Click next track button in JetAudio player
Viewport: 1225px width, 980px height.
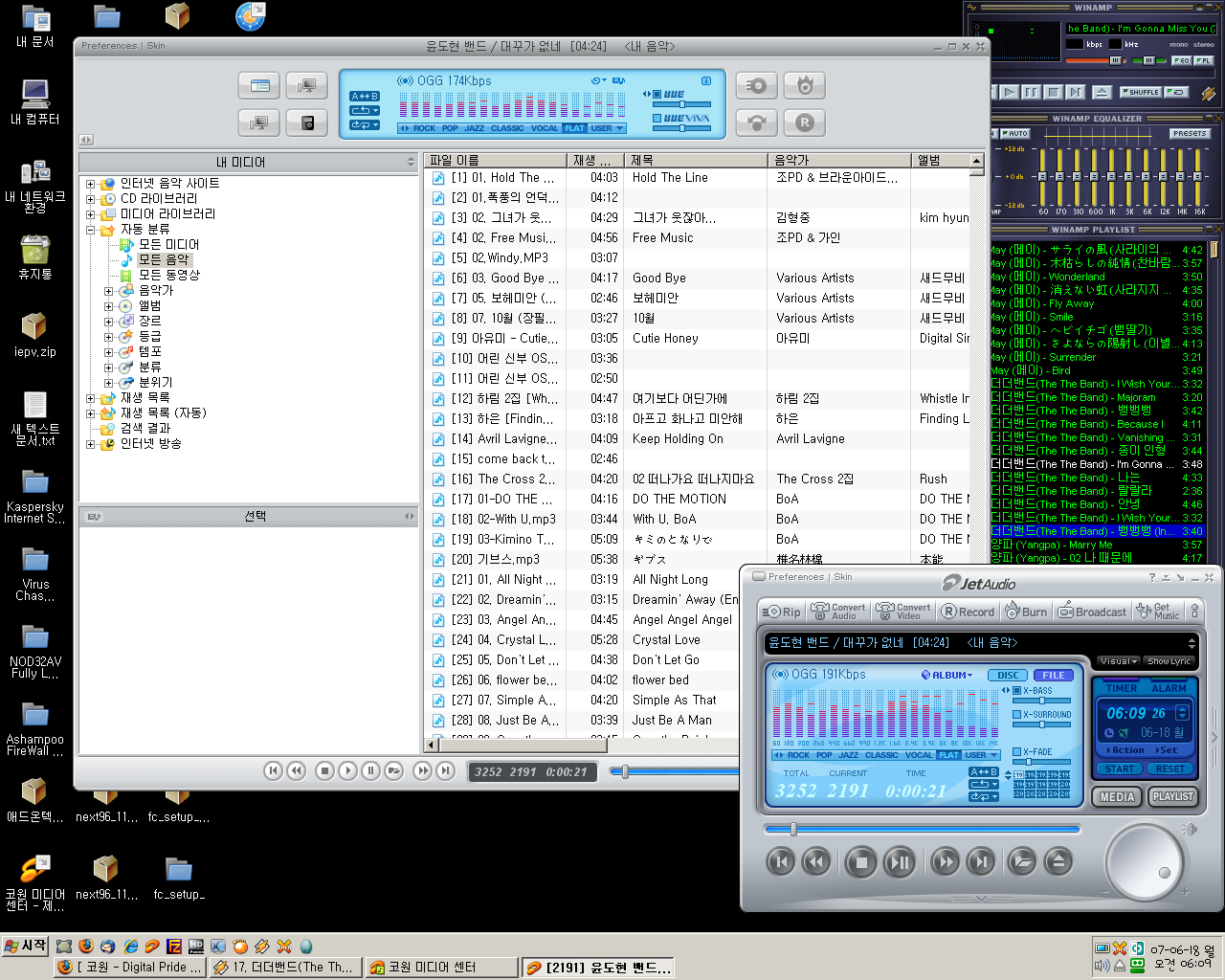point(980,862)
